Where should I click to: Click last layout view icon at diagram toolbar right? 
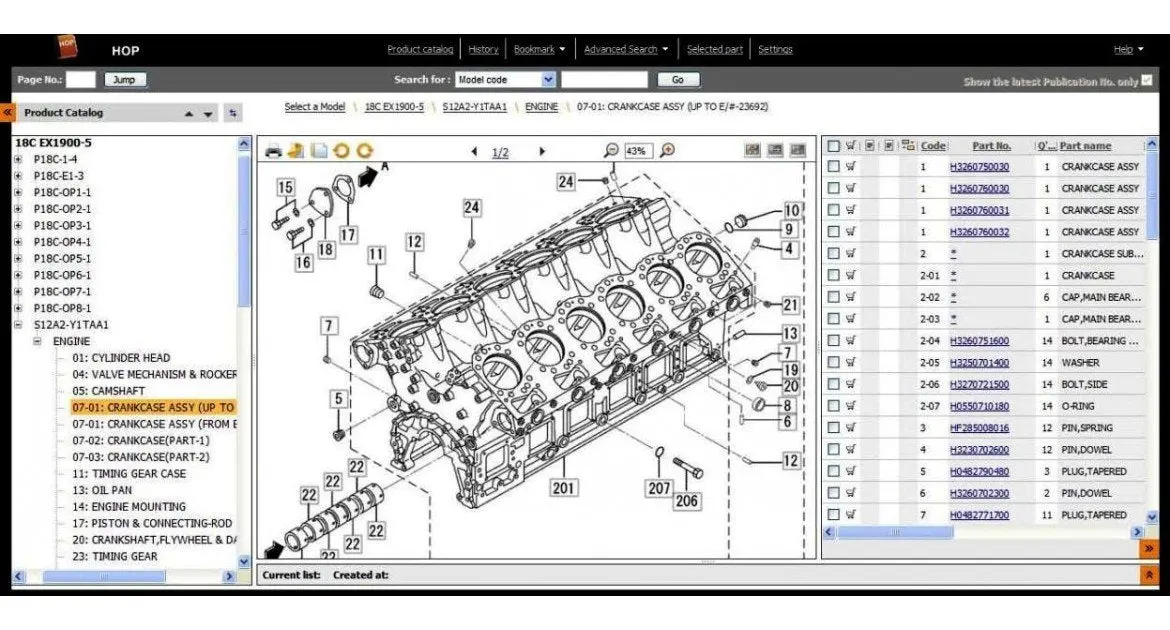798,150
